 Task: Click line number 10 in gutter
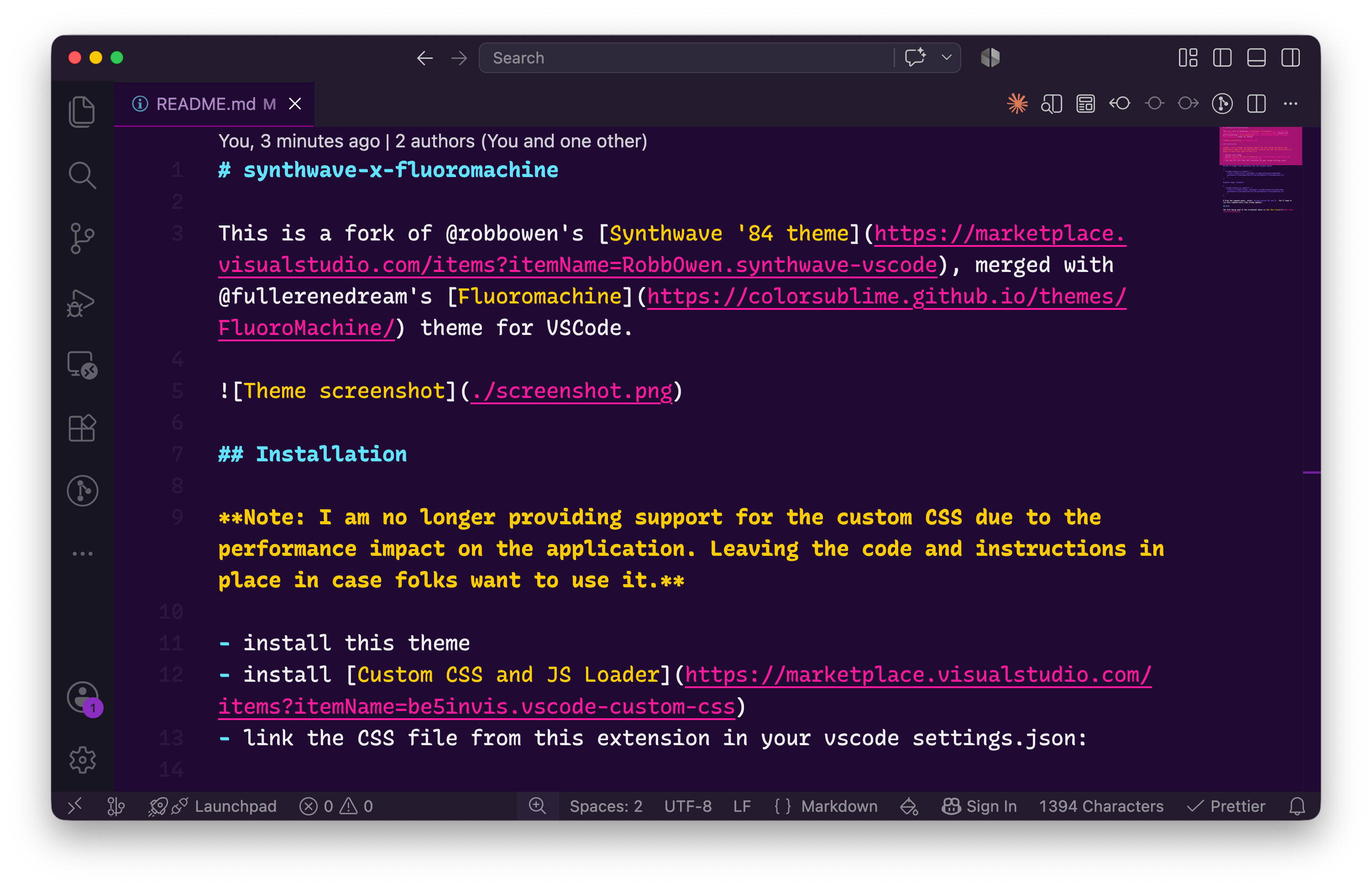[x=171, y=611]
